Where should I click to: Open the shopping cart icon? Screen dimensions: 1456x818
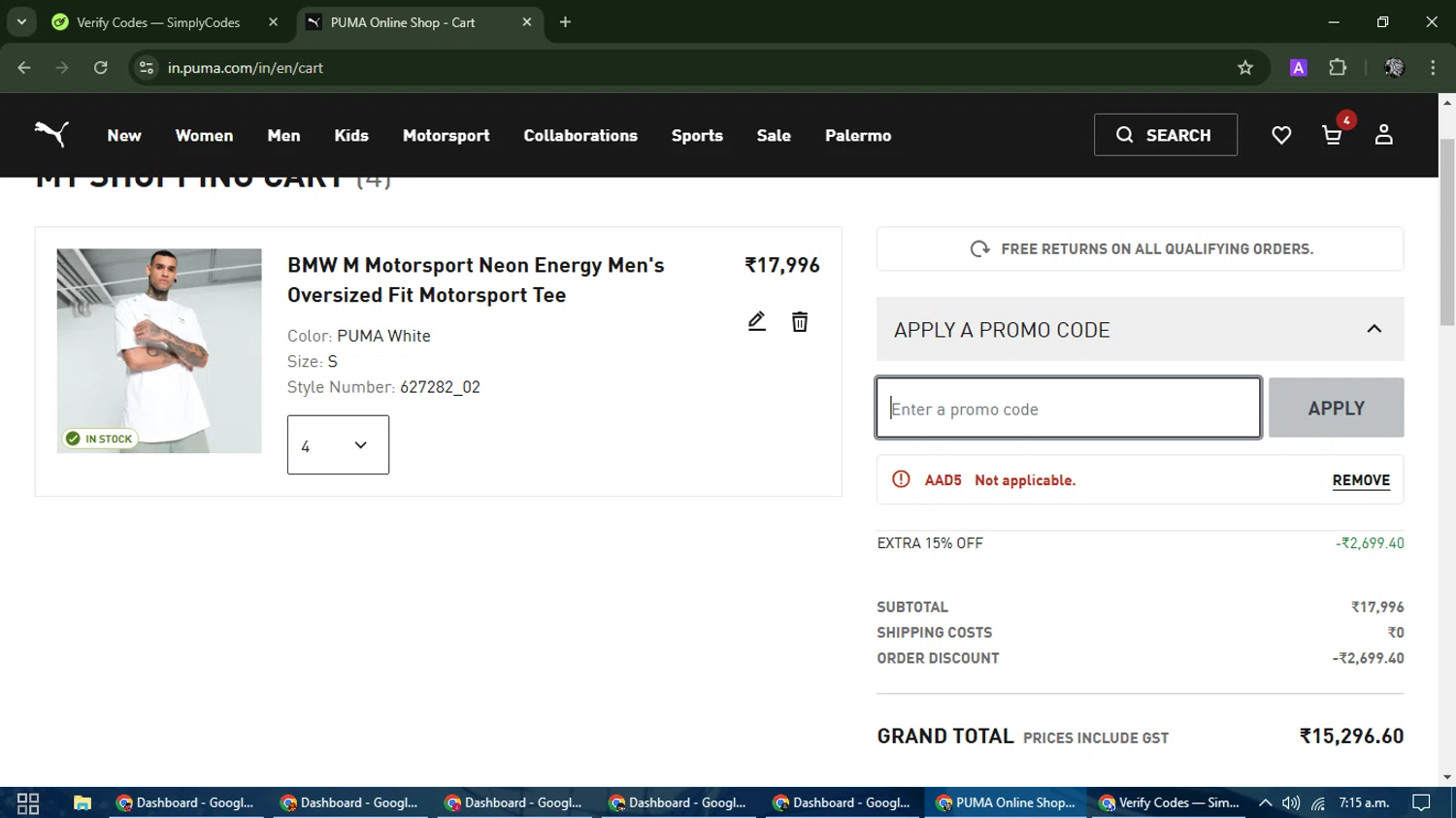tap(1332, 135)
